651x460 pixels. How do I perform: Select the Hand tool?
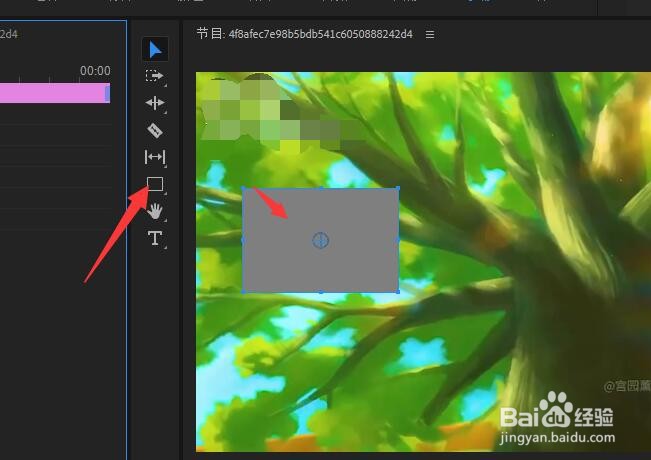tap(155, 211)
